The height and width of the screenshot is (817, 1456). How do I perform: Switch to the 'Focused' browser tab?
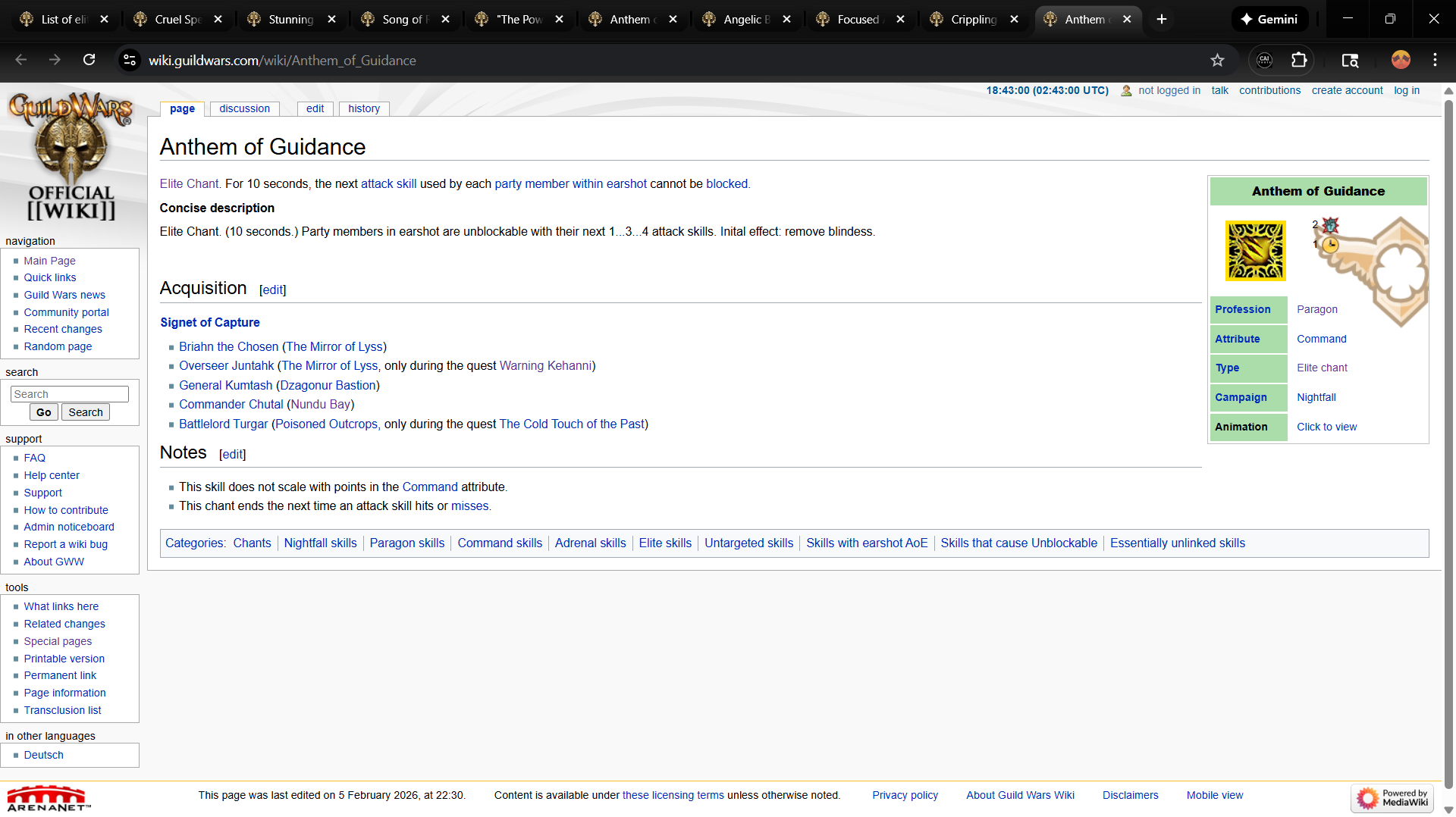861,19
